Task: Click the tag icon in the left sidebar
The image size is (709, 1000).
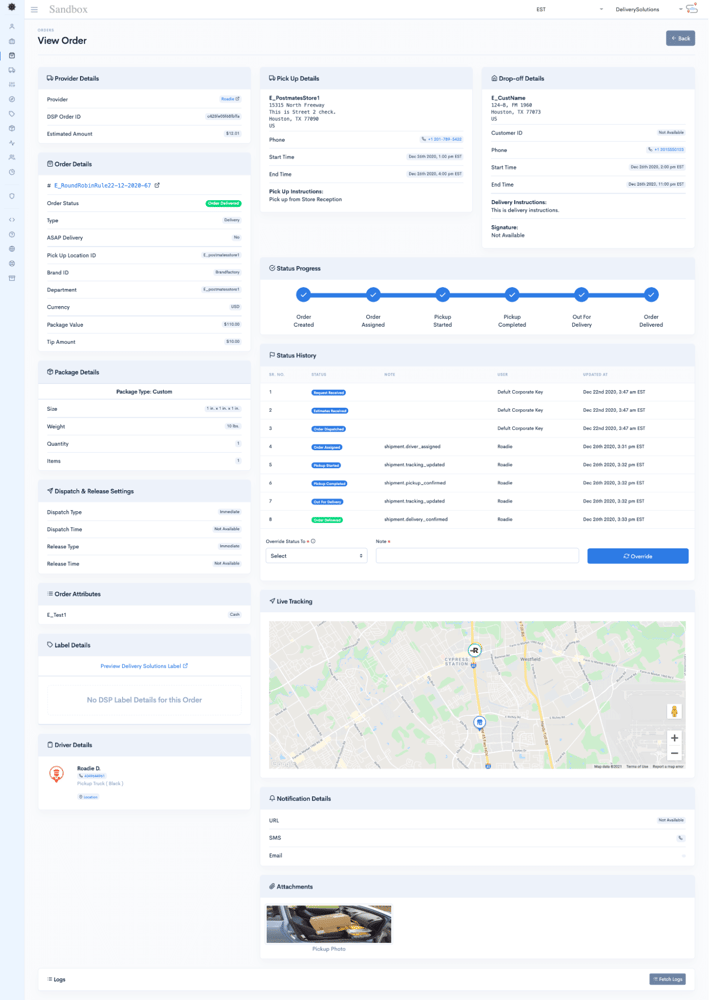Action: click(x=12, y=114)
